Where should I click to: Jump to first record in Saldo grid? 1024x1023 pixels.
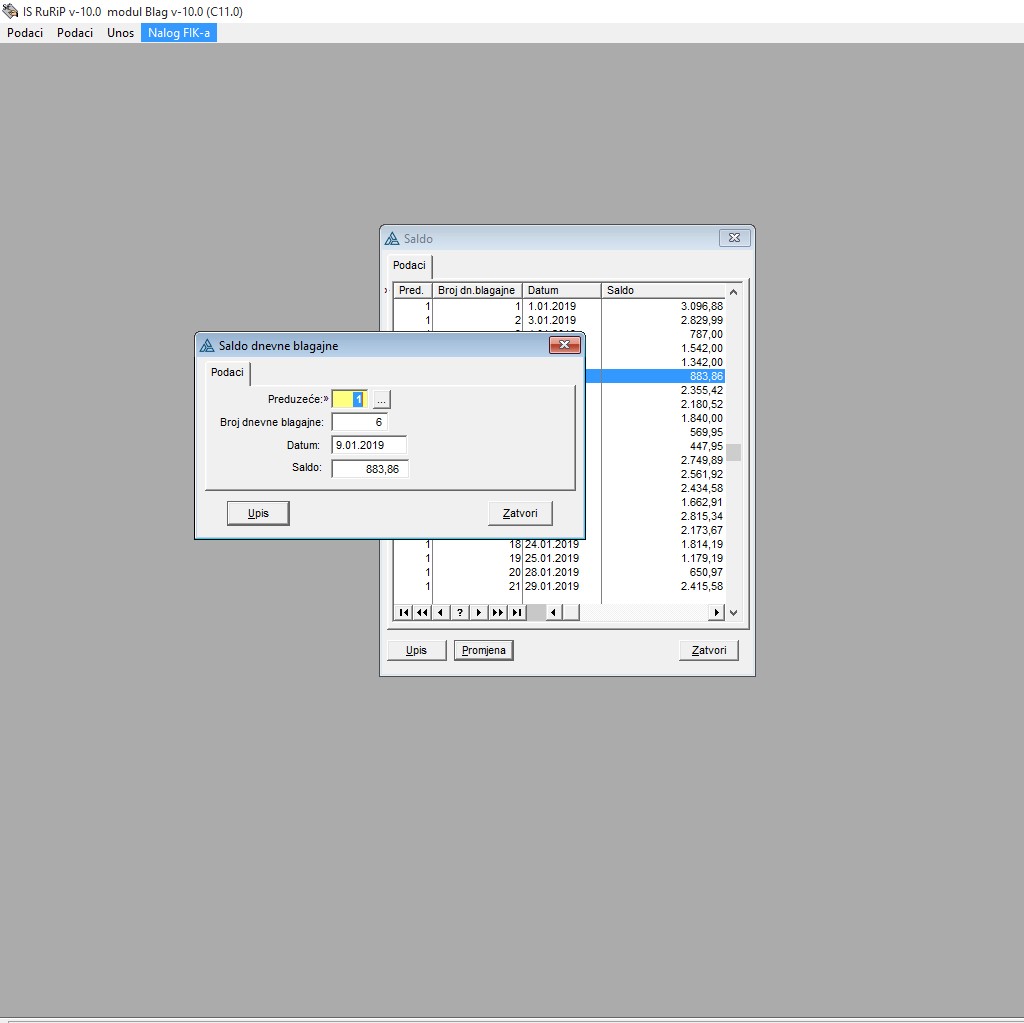point(403,612)
